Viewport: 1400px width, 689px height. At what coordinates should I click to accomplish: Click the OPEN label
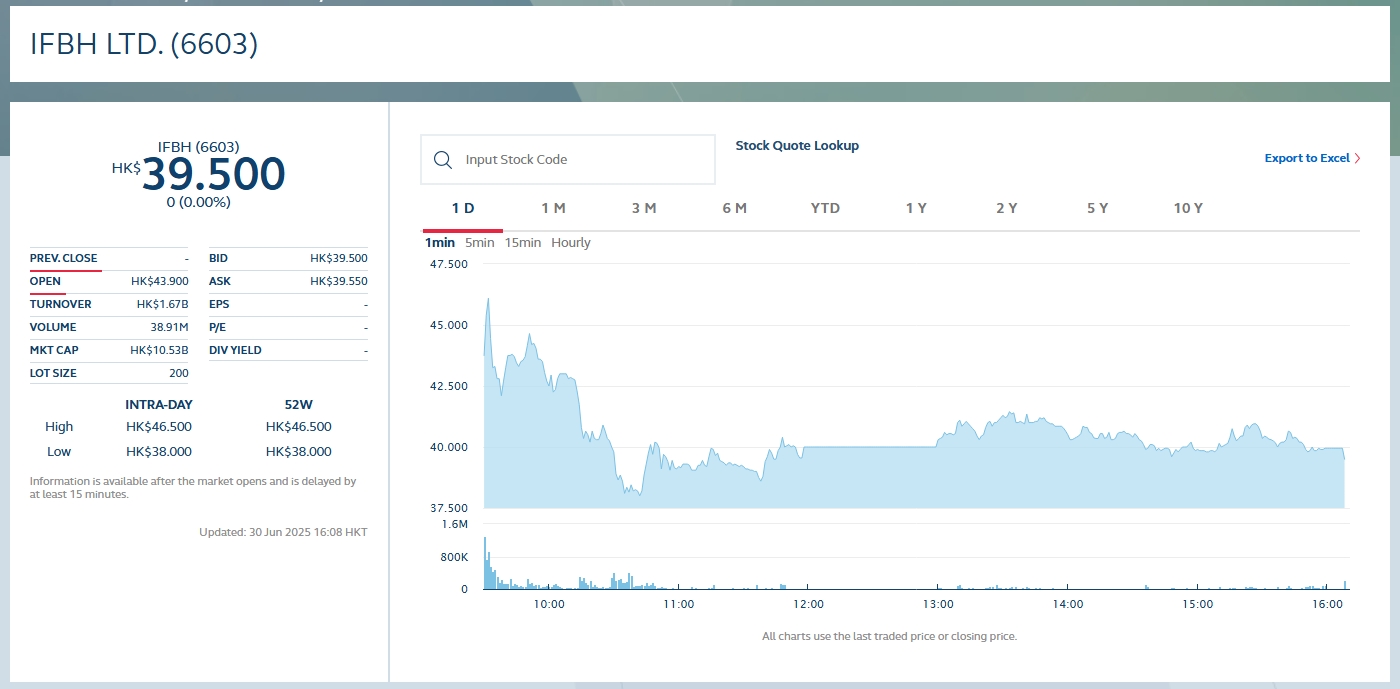[x=45, y=281]
